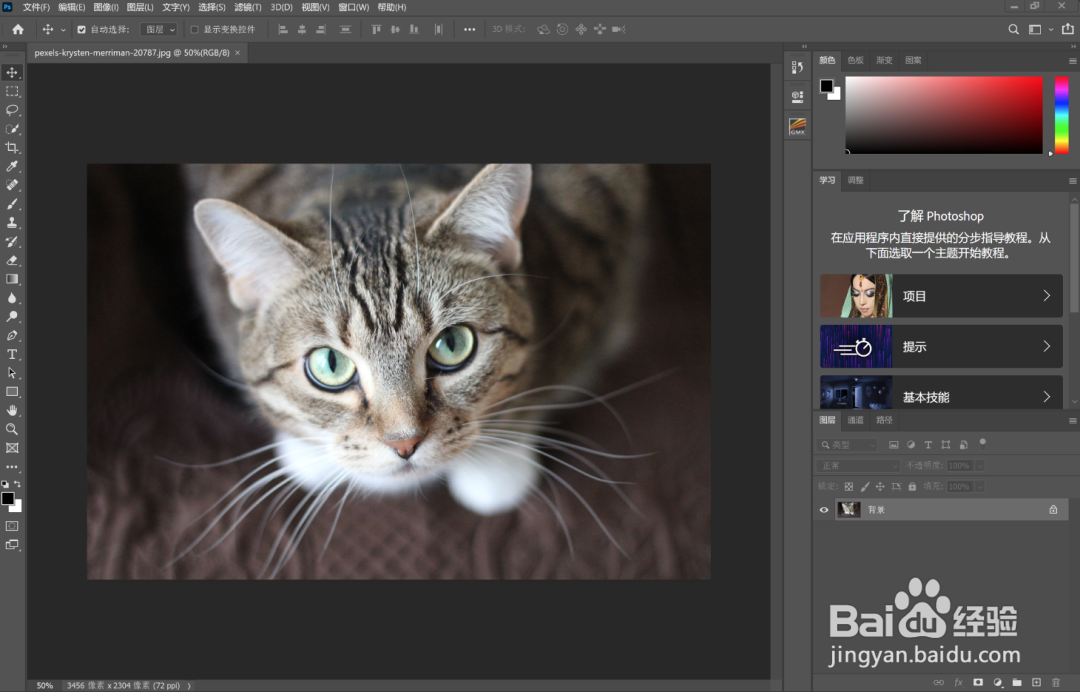Enable the 显示变换控件 checkbox
Image resolution: width=1080 pixels, height=692 pixels.
point(194,30)
